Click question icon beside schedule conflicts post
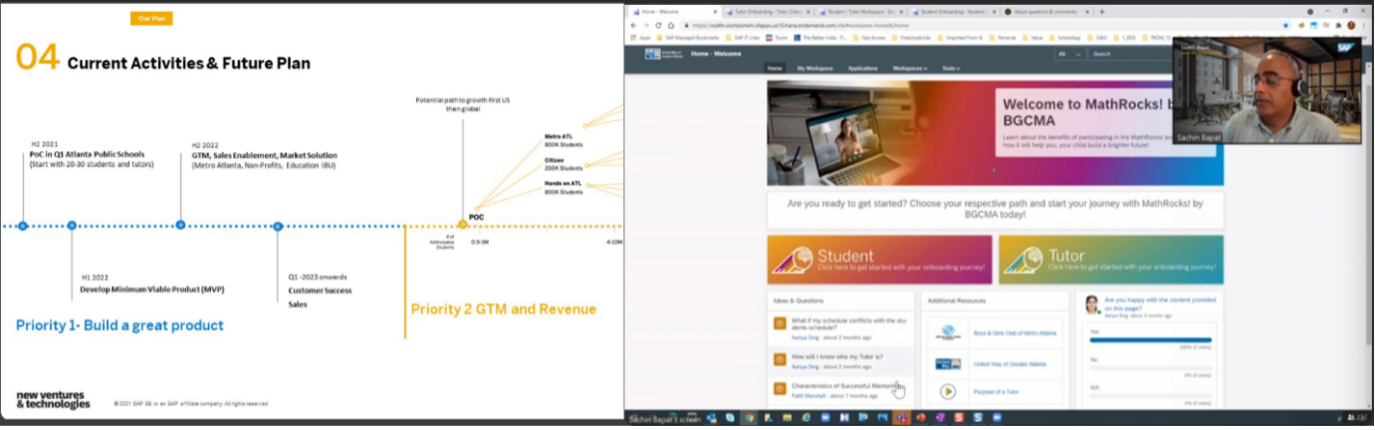 pos(780,323)
